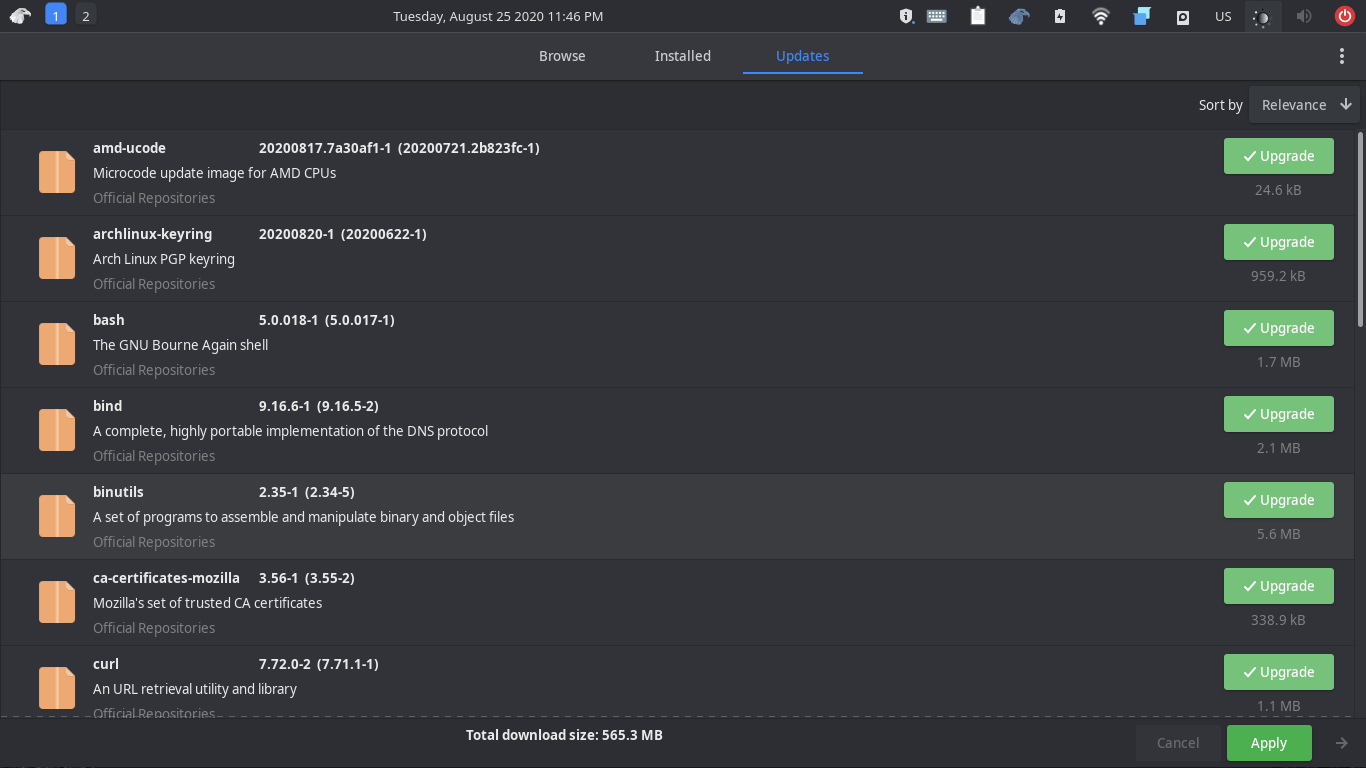Click the curl package name

[x=106, y=664]
